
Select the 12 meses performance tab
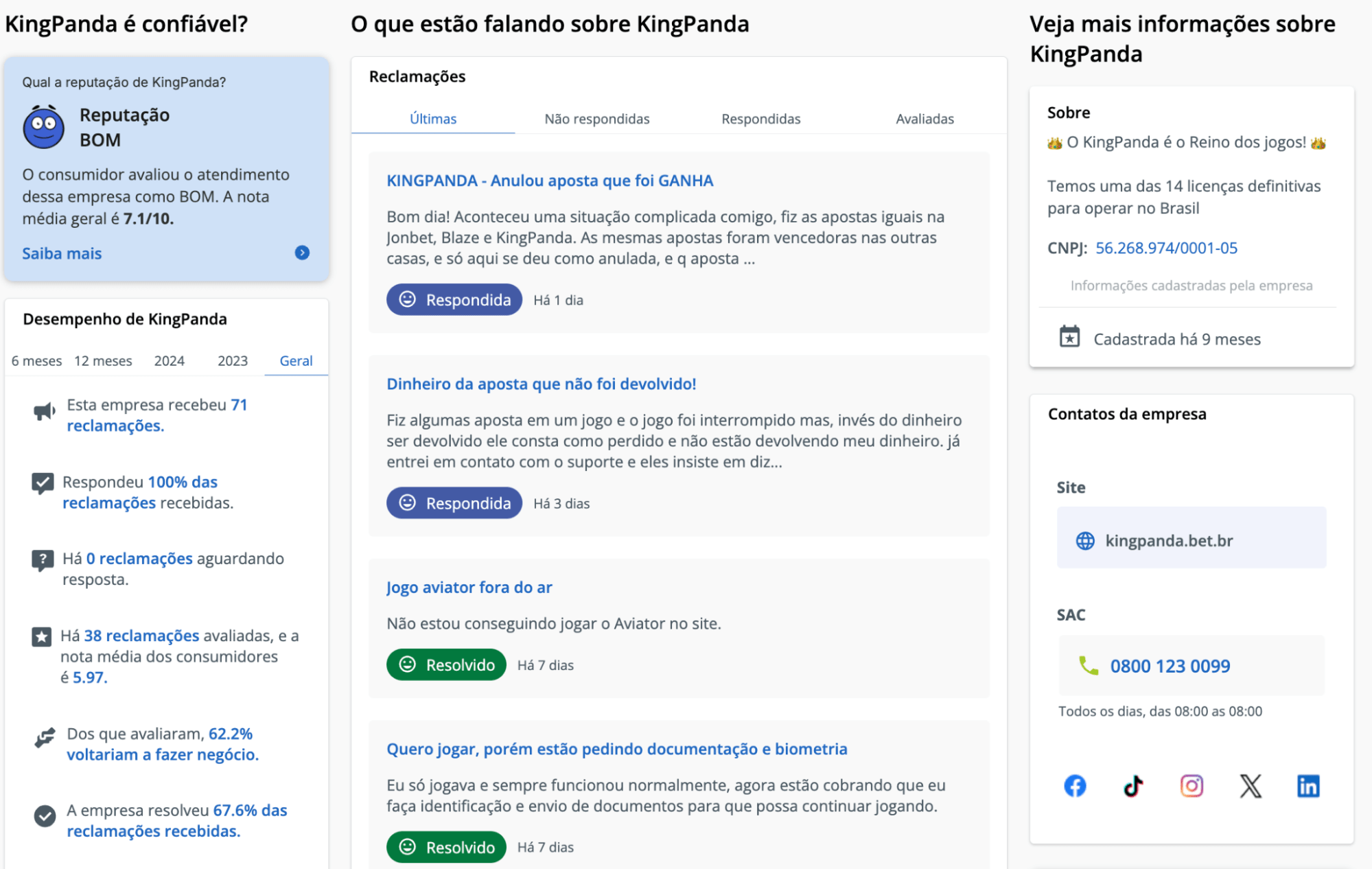pyautogui.click(x=103, y=361)
